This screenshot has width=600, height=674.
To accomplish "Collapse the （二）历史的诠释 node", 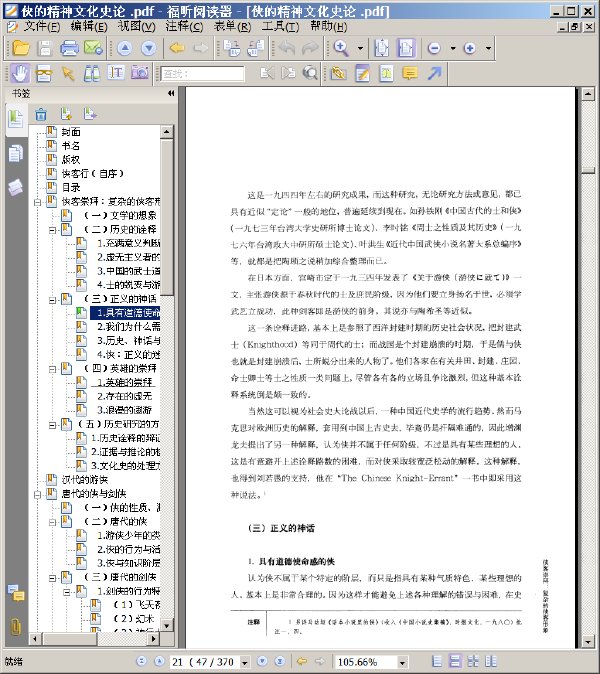I will click(52, 230).
